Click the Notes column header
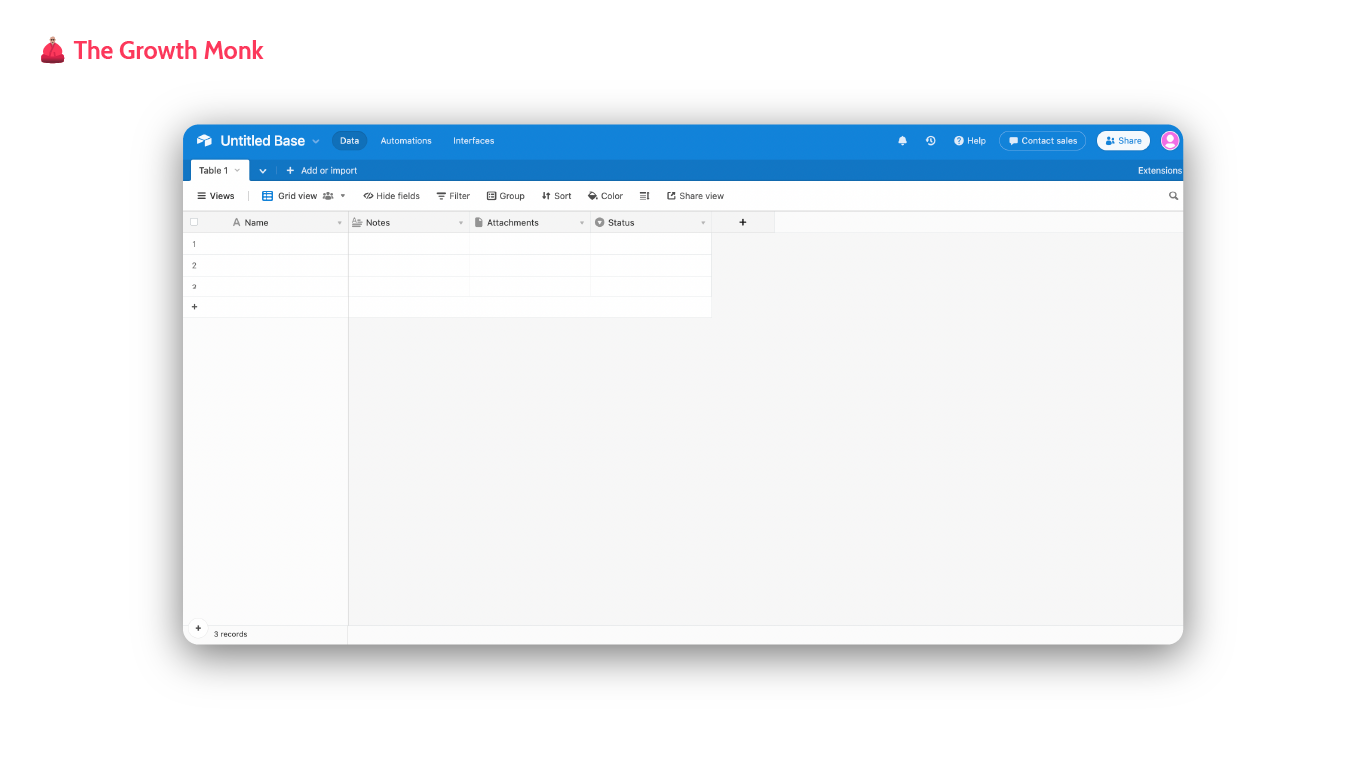 tap(409, 222)
